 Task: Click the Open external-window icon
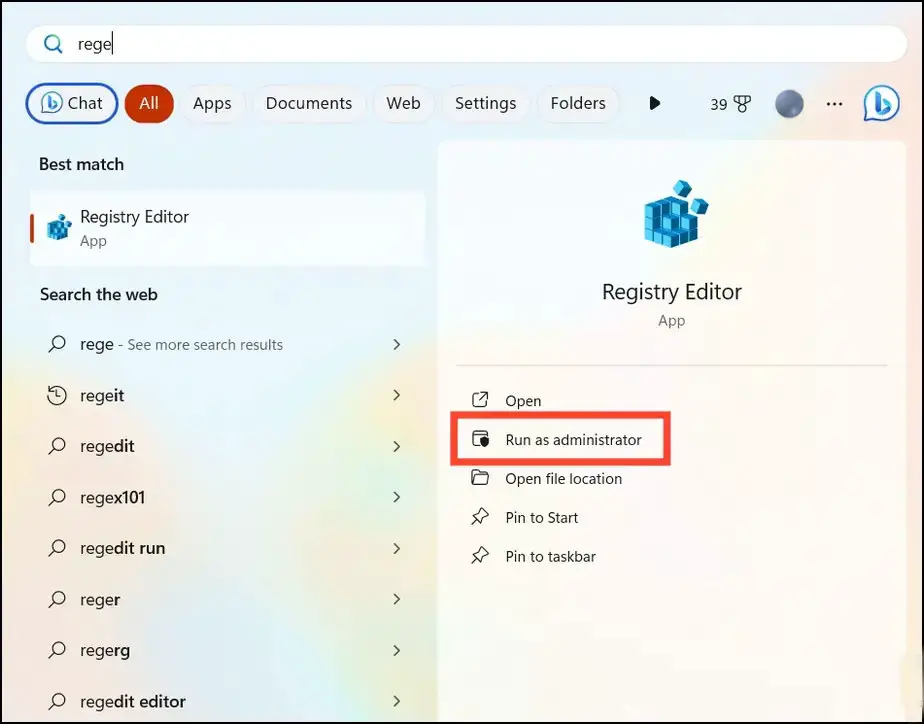click(x=480, y=400)
